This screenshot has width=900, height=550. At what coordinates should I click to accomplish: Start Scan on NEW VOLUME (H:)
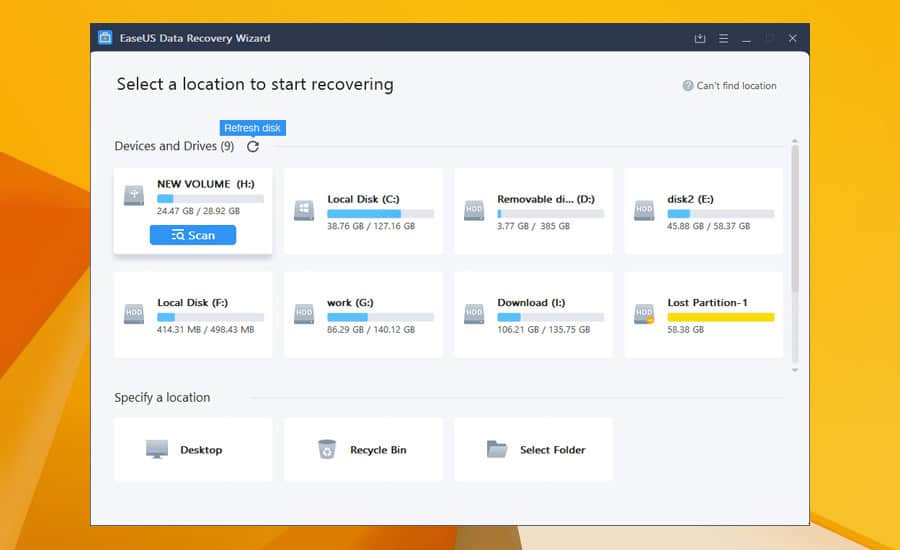[193, 235]
